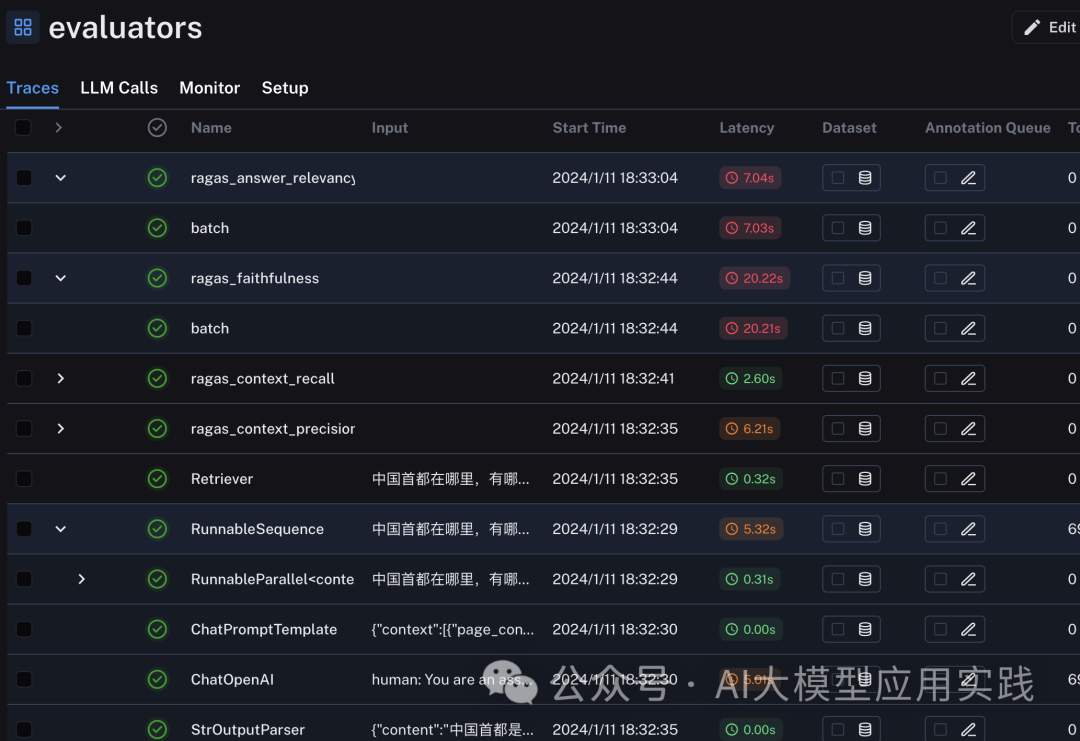Select the ragas_context_precision row checkbox
This screenshot has height=741, width=1080.
(23, 428)
